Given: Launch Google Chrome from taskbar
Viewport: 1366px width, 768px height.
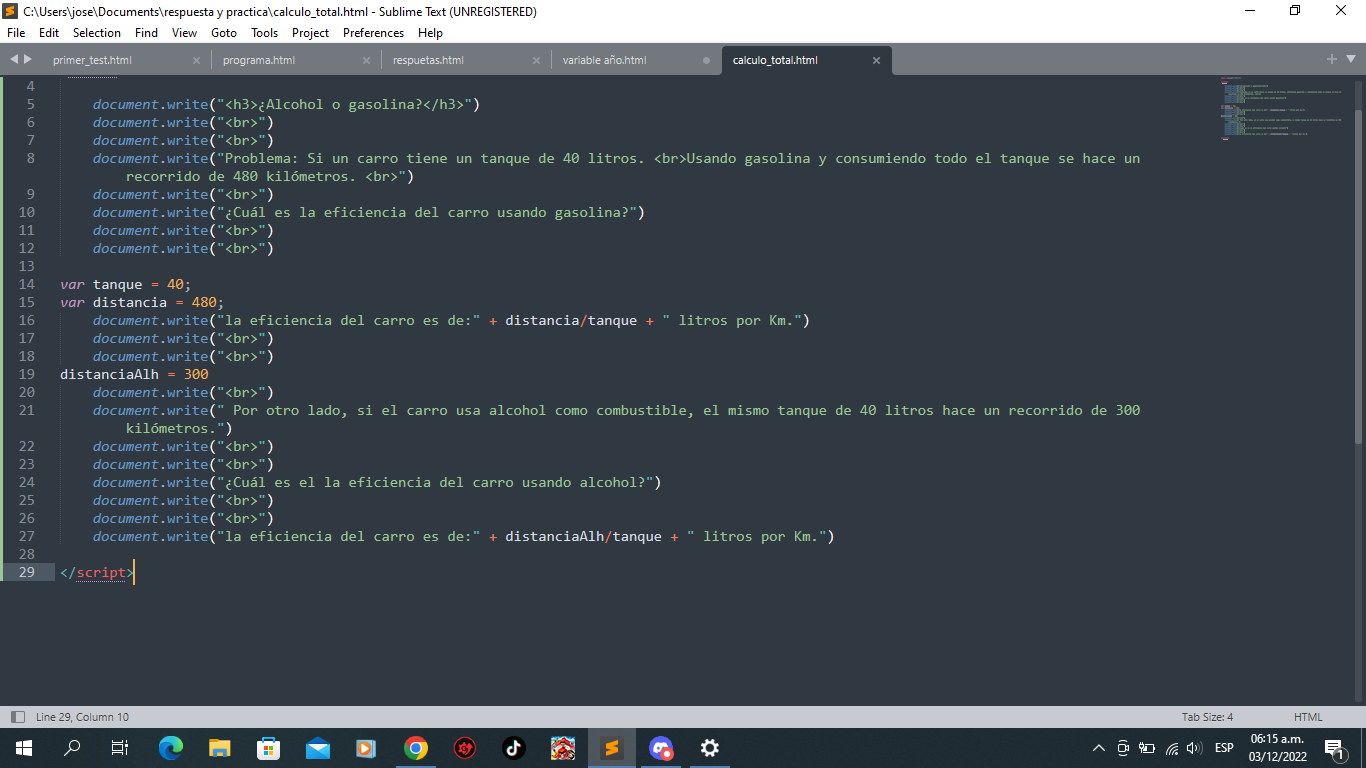Looking at the screenshot, I should coord(416,747).
